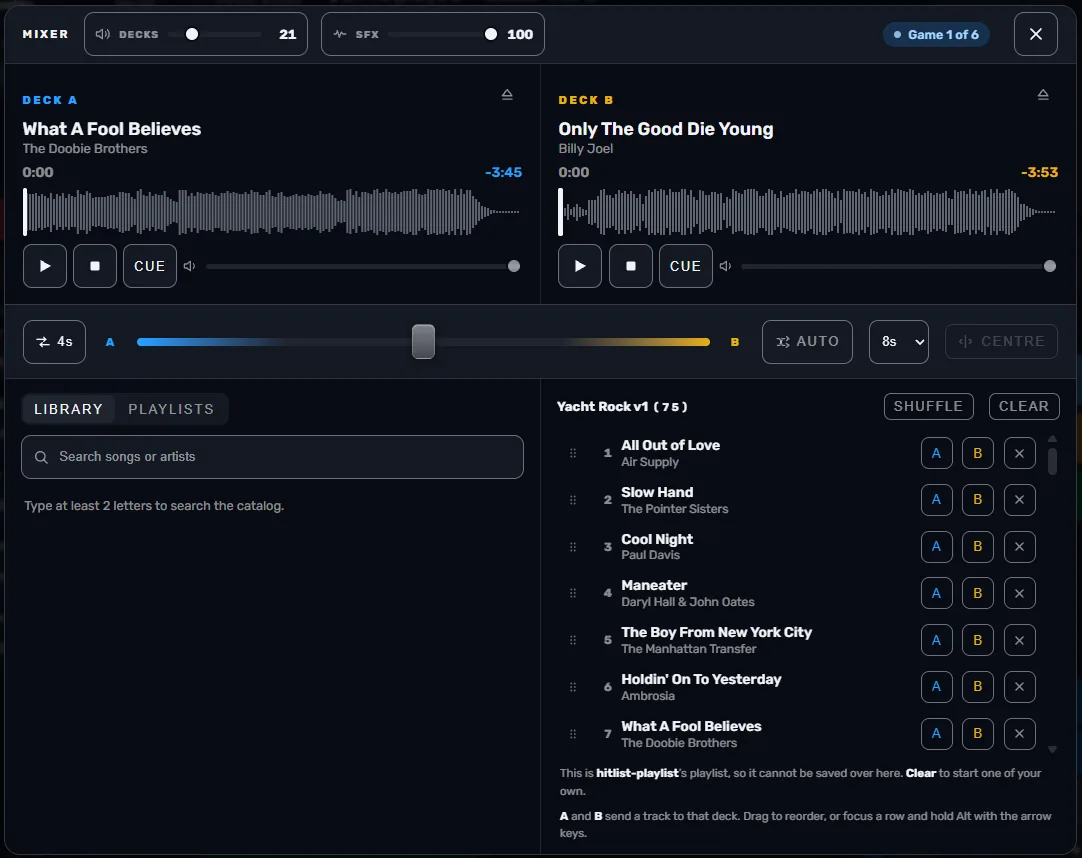Stop Deck A playback
The height and width of the screenshot is (858, 1082).
click(95, 266)
